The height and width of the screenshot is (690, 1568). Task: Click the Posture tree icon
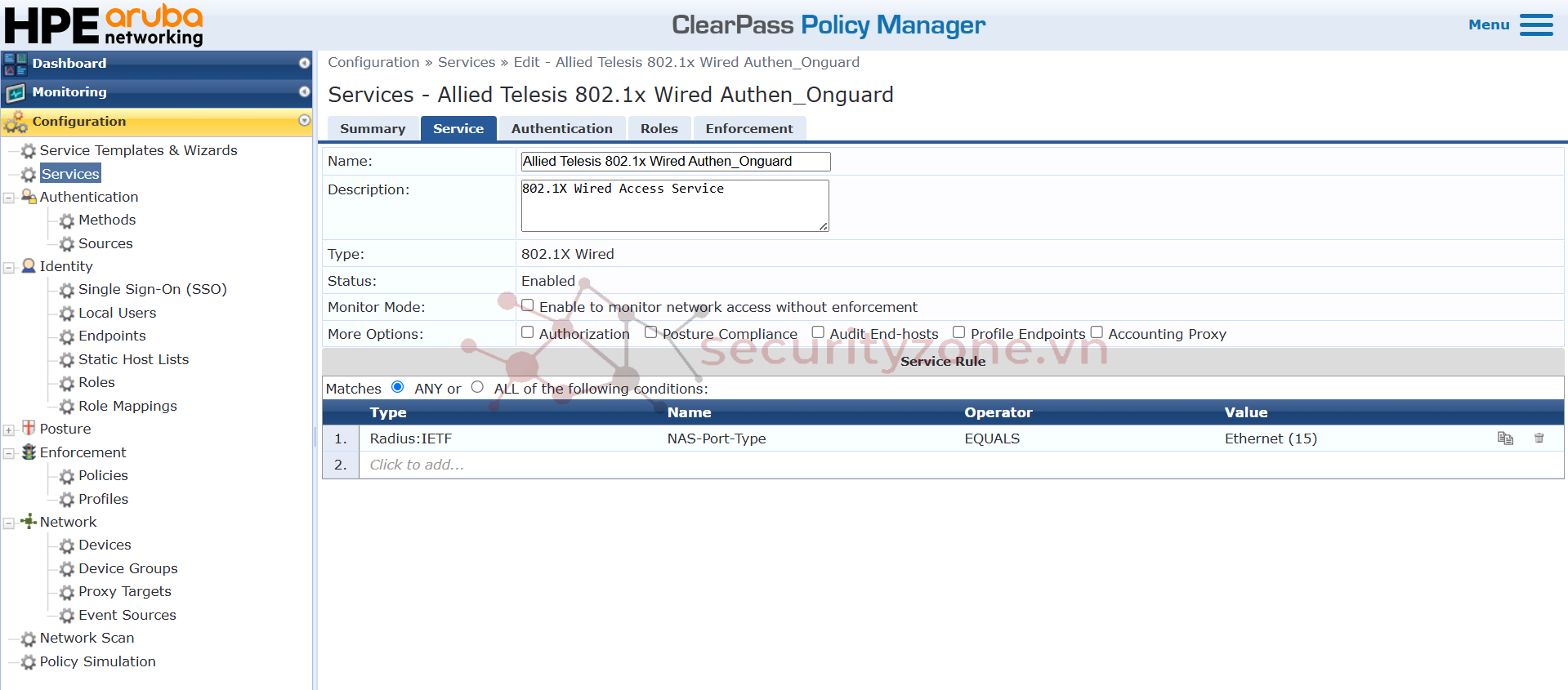(x=29, y=428)
